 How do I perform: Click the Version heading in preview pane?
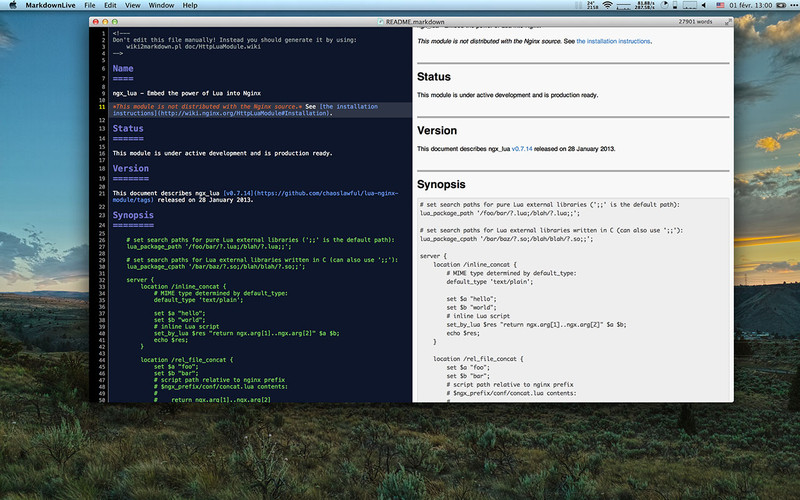point(437,131)
